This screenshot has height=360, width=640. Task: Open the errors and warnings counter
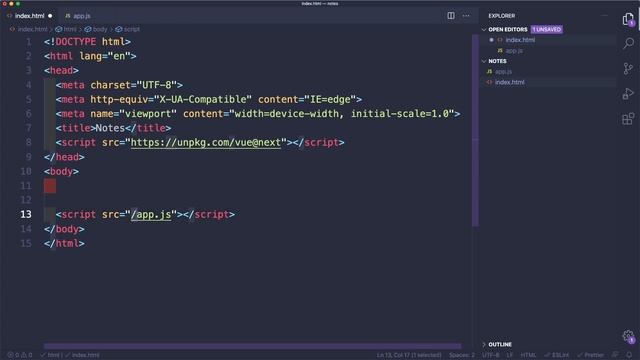(20, 355)
